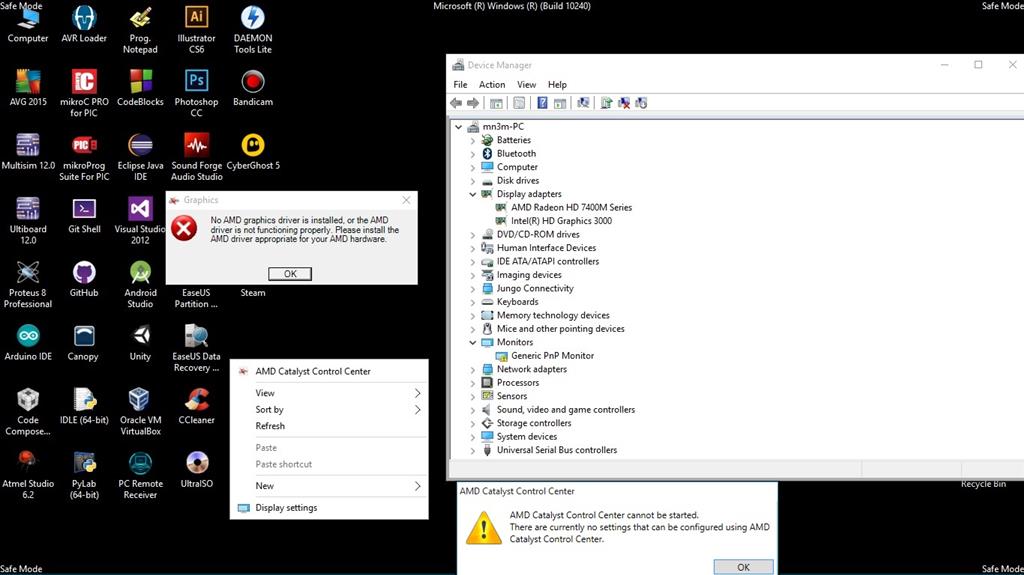The height and width of the screenshot is (575, 1024).
Task: Open the Action menu in Device Manager
Action: (x=492, y=84)
